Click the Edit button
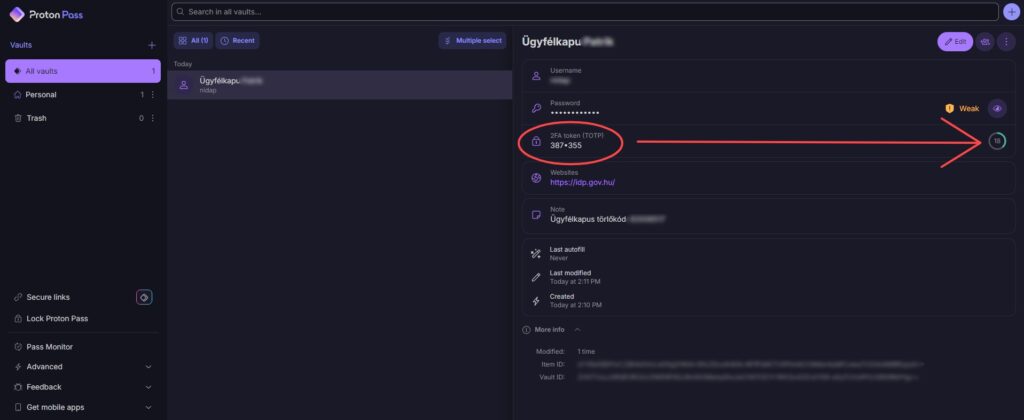 [x=954, y=42]
